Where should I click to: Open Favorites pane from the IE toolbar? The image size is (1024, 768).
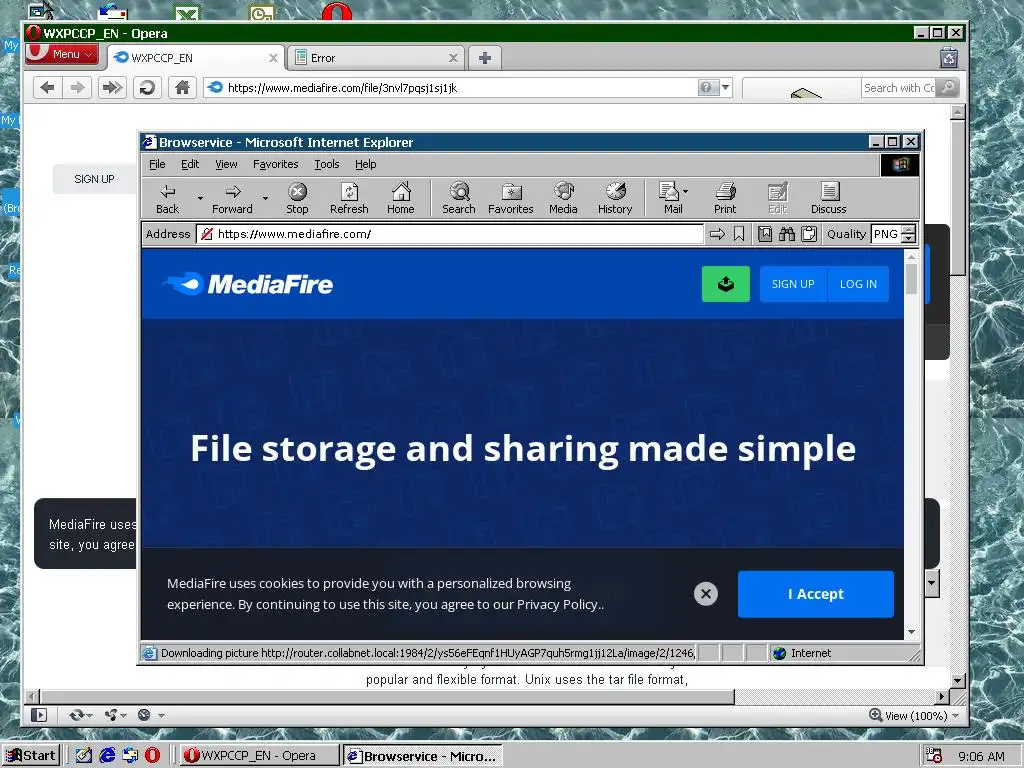511,198
